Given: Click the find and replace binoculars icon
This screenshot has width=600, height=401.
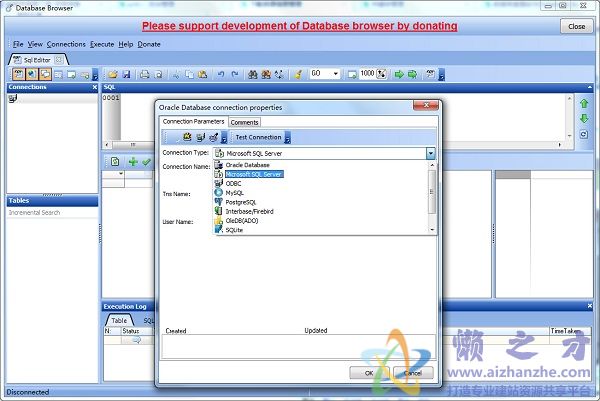Looking at the screenshot, I should [x=266, y=74].
